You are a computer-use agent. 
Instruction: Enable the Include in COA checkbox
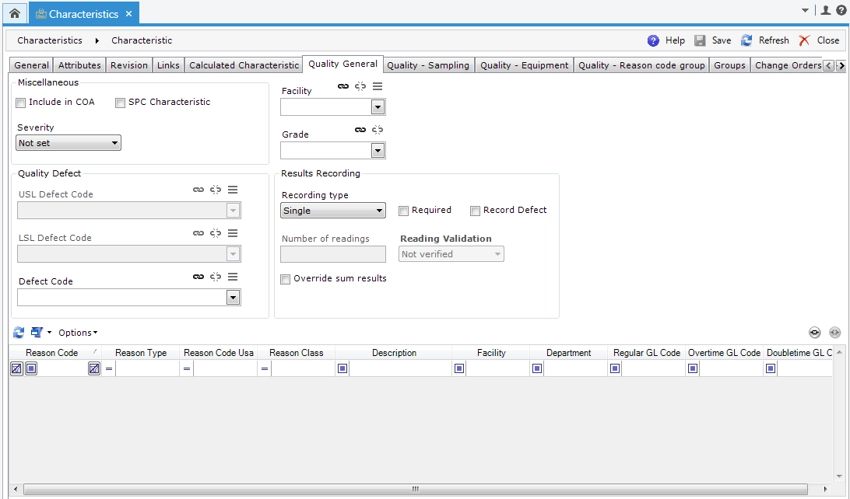21,103
